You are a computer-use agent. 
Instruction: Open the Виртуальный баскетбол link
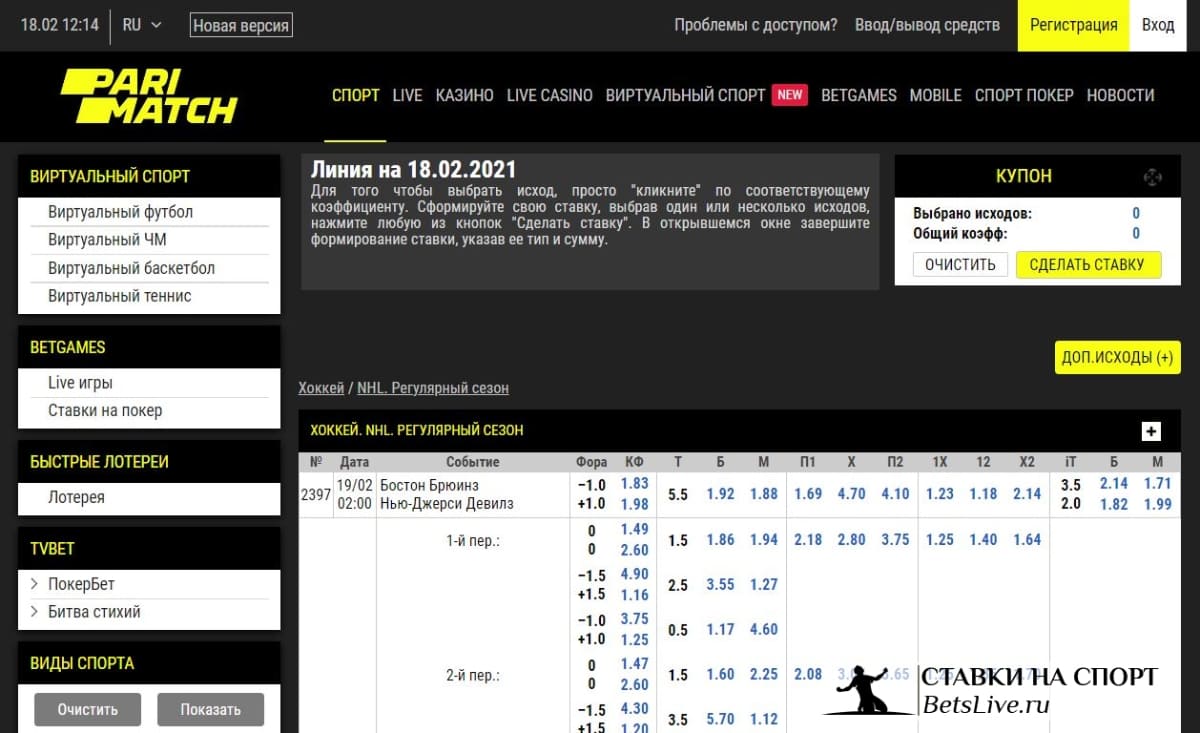pyautogui.click(x=131, y=268)
